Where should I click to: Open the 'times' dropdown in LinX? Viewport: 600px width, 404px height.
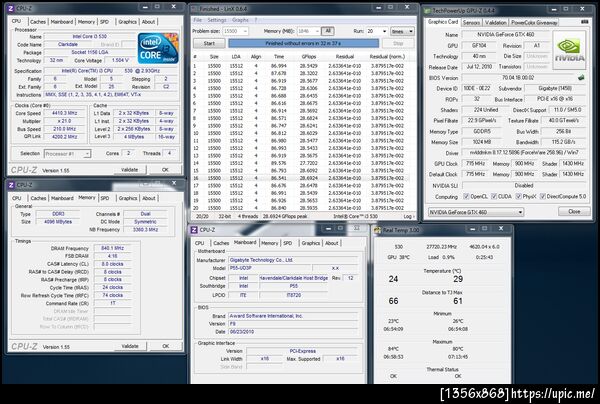(x=402, y=31)
